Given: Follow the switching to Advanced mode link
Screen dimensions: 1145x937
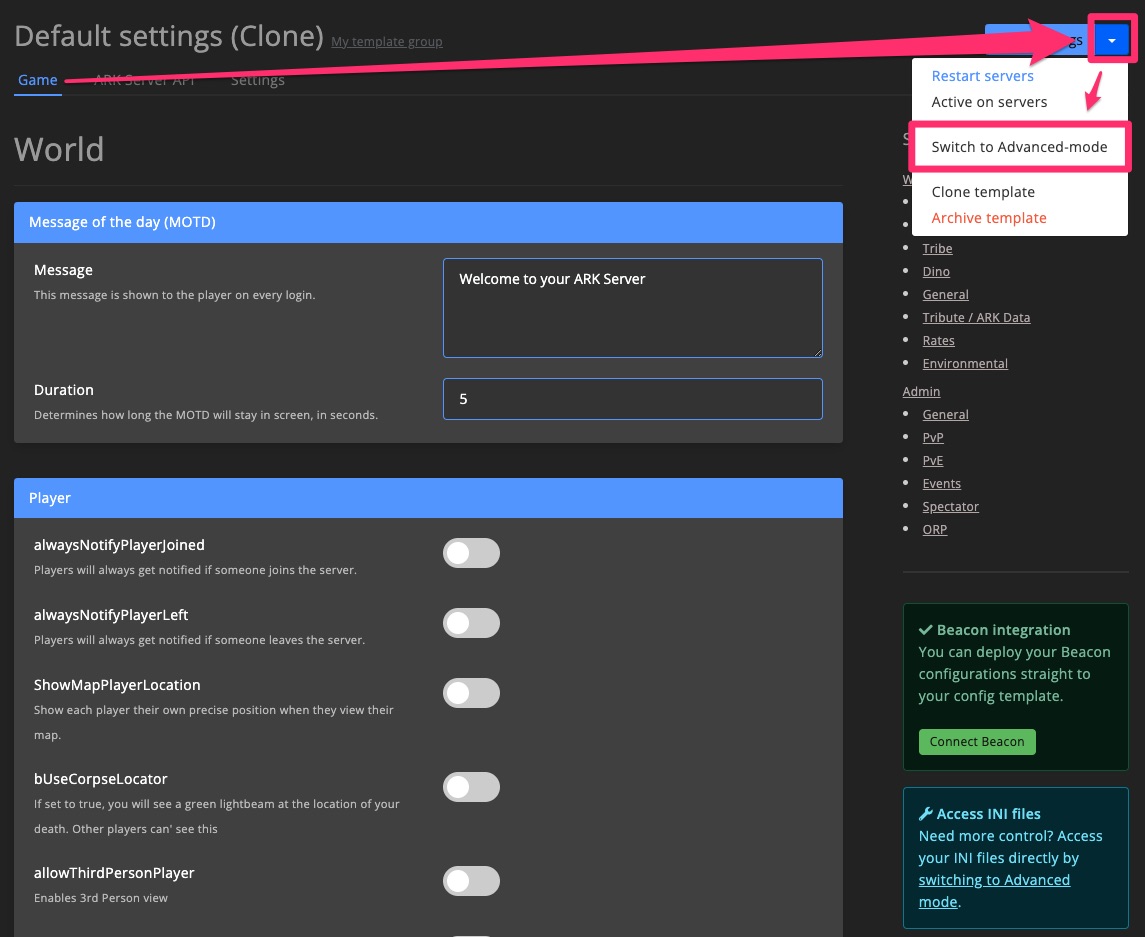Looking at the screenshot, I should point(994,880).
